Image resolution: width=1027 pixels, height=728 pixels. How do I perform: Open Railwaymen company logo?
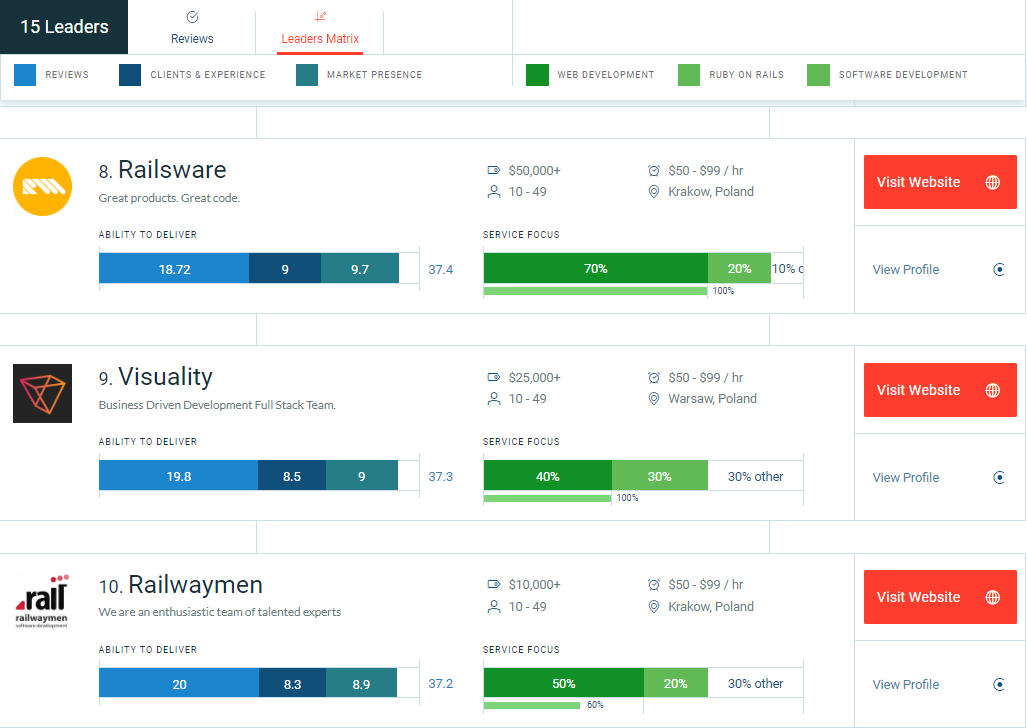pyautogui.click(x=43, y=601)
